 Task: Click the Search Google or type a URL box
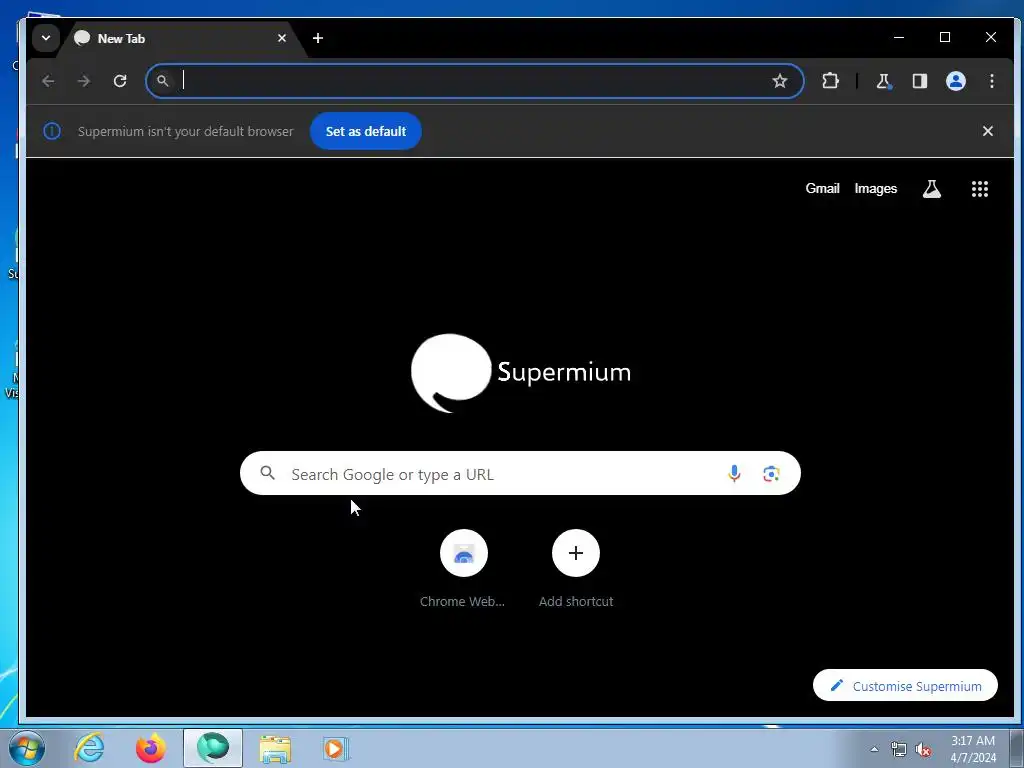(x=520, y=473)
